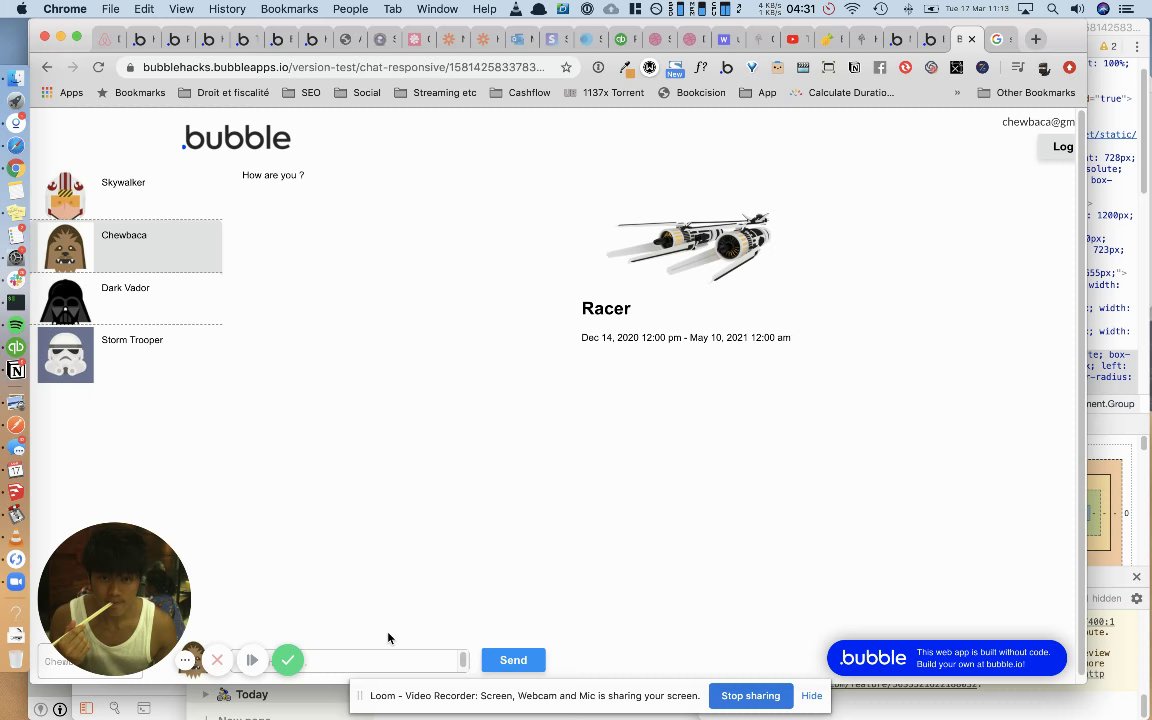The image size is (1152, 720).
Task: Open the Bookmarks menu
Action: point(289,9)
